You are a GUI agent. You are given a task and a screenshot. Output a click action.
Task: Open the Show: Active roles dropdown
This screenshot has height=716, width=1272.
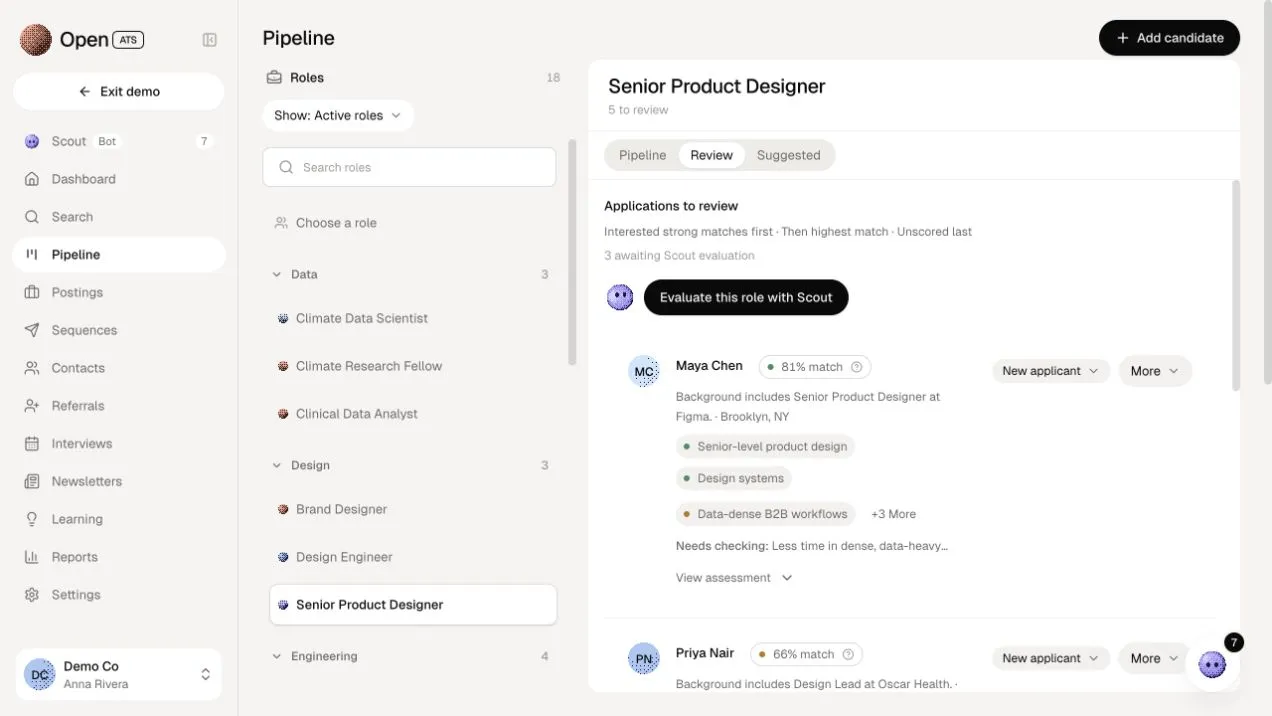tap(338, 115)
